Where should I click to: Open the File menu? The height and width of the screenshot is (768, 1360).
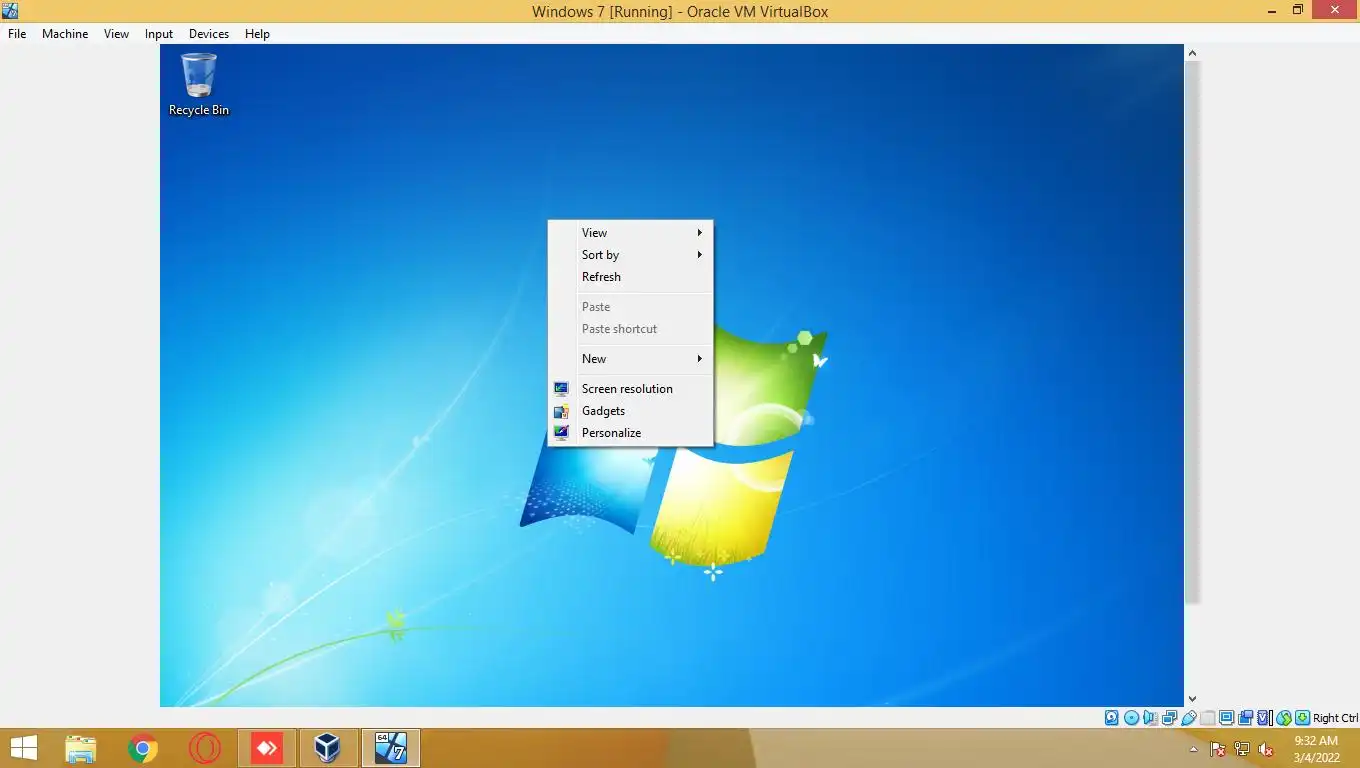coord(17,33)
